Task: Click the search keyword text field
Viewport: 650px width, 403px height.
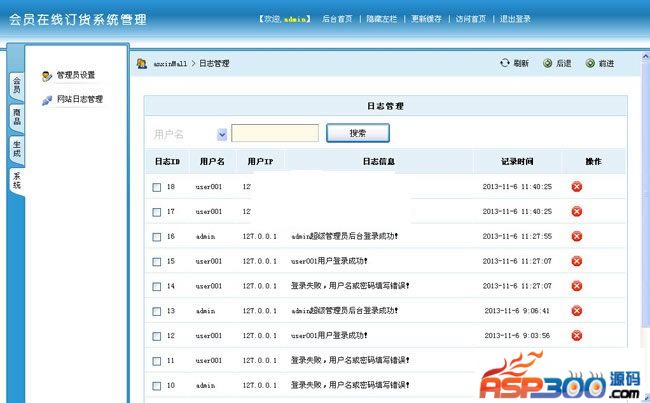Action: [x=275, y=133]
